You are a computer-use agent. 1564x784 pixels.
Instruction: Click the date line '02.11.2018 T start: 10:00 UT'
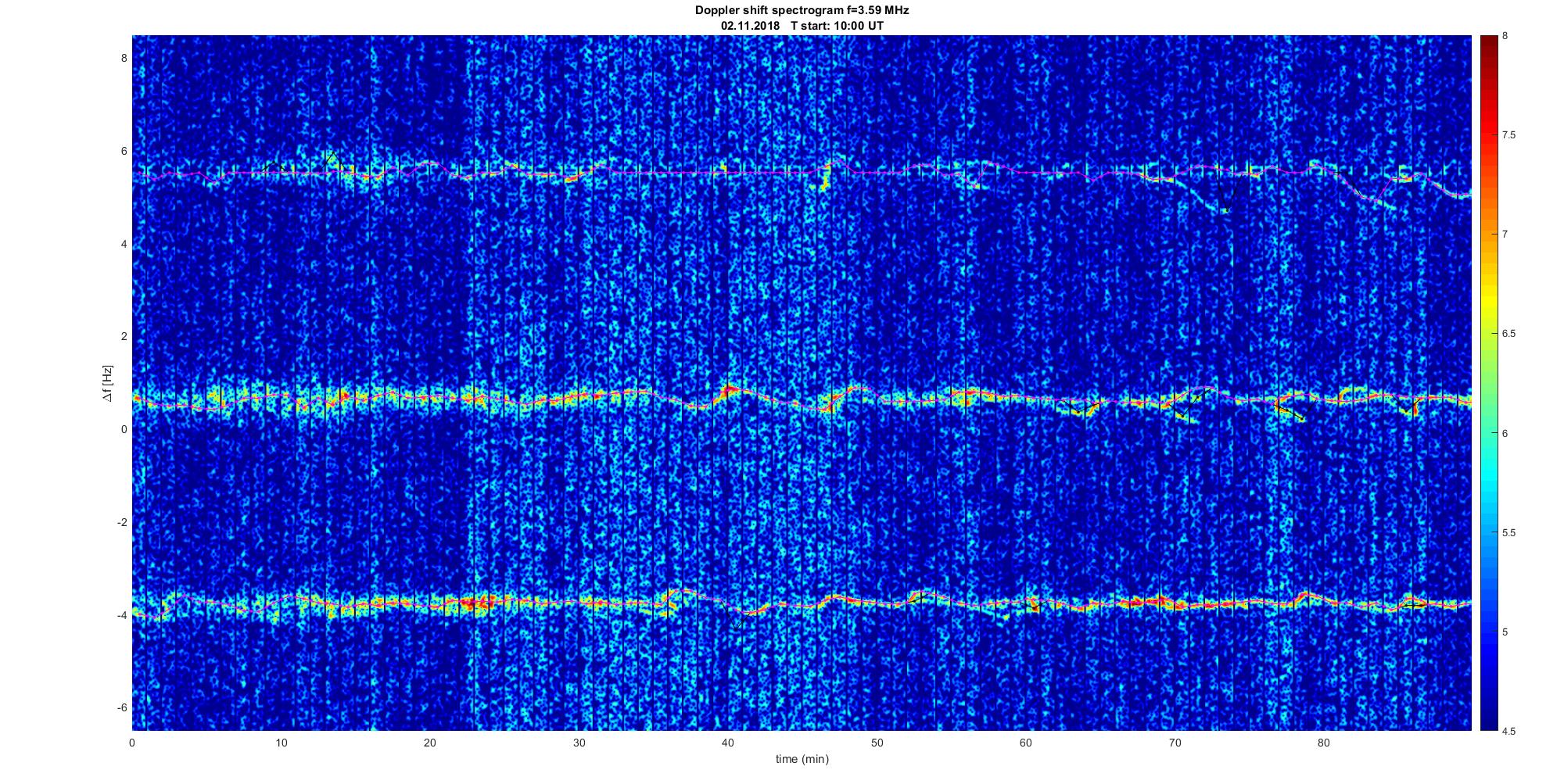[x=802, y=26]
